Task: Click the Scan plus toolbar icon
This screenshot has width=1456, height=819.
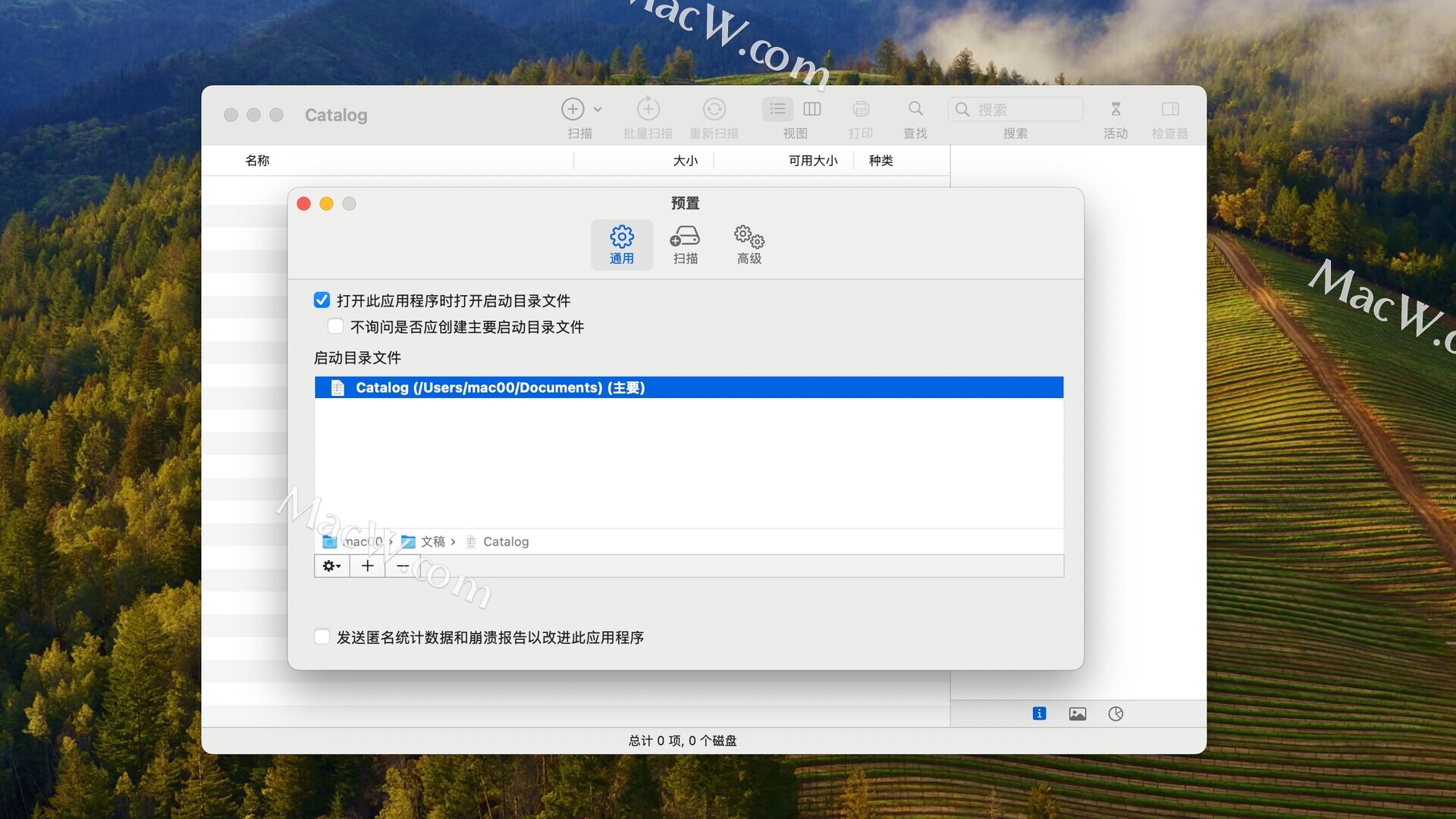Action: point(573,109)
